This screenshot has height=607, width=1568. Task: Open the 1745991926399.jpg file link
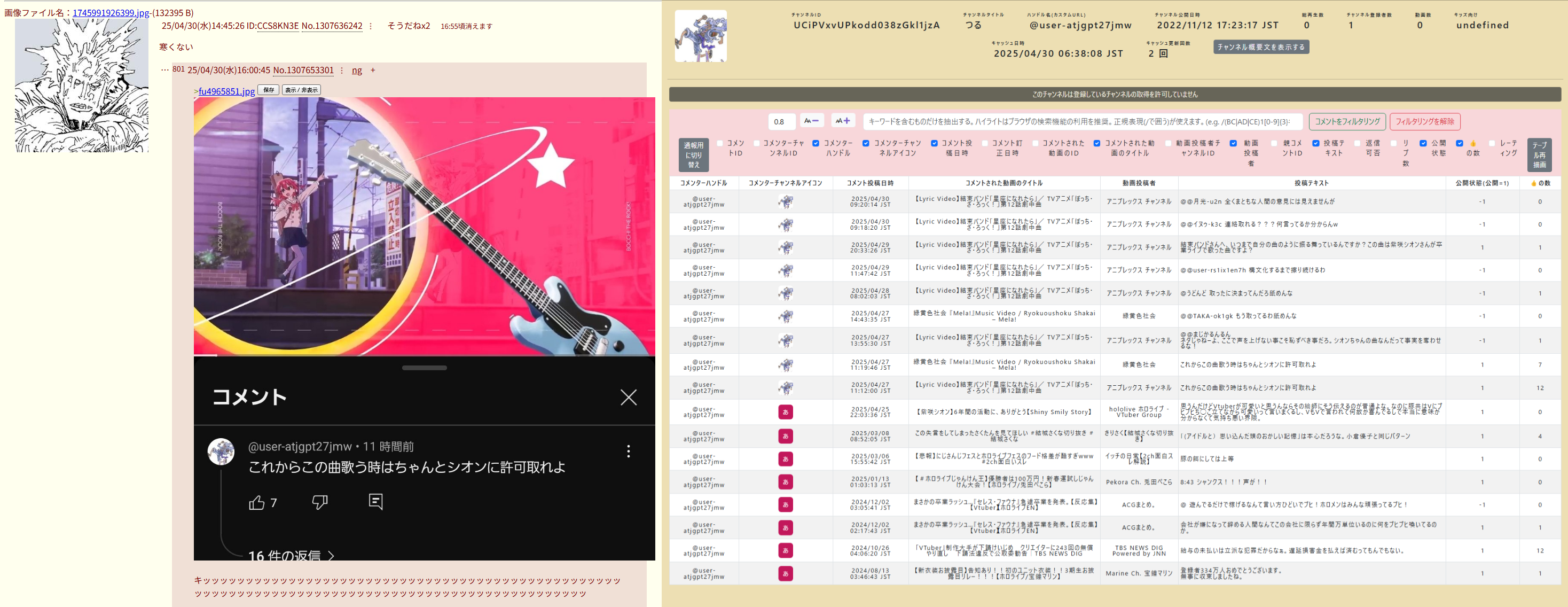[x=111, y=13]
